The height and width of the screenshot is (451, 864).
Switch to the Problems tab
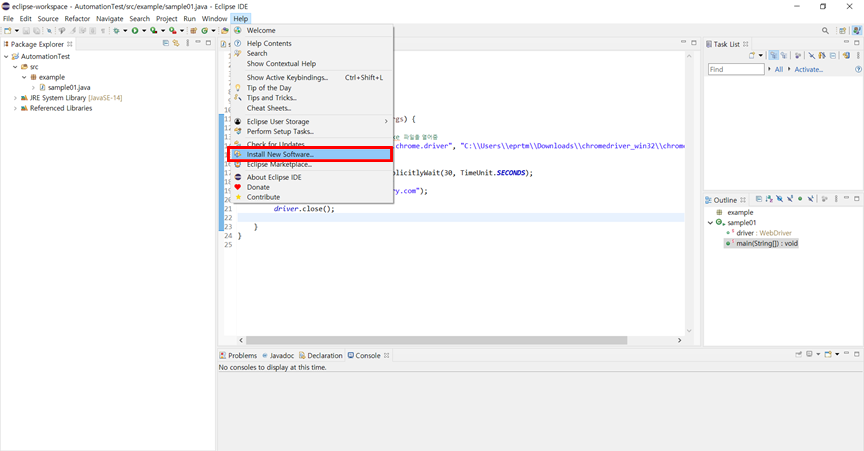tap(239, 356)
